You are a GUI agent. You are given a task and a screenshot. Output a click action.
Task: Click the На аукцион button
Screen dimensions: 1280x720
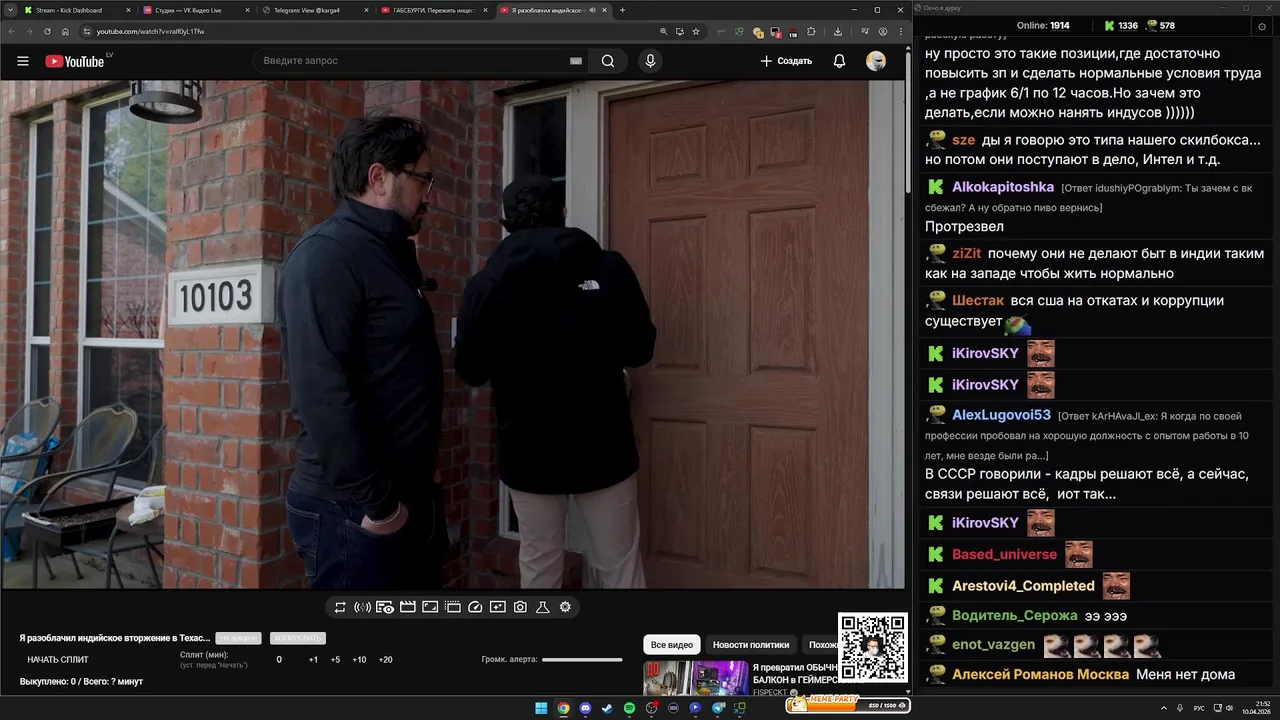click(x=239, y=638)
